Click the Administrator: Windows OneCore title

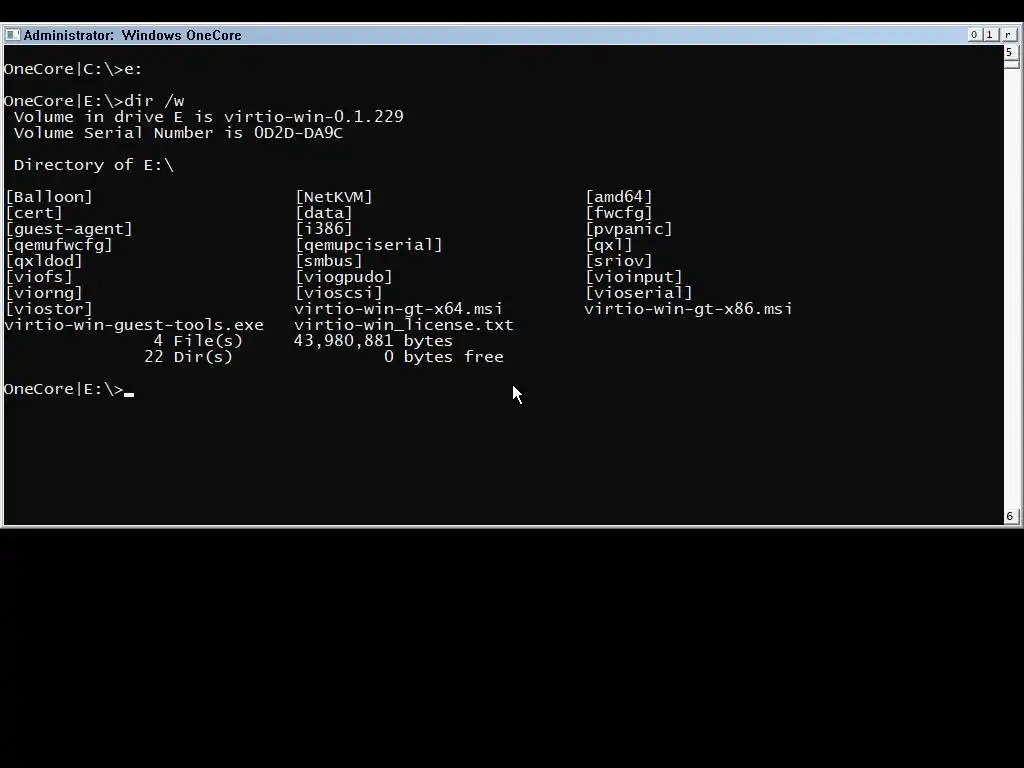pyautogui.click(x=133, y=35)
